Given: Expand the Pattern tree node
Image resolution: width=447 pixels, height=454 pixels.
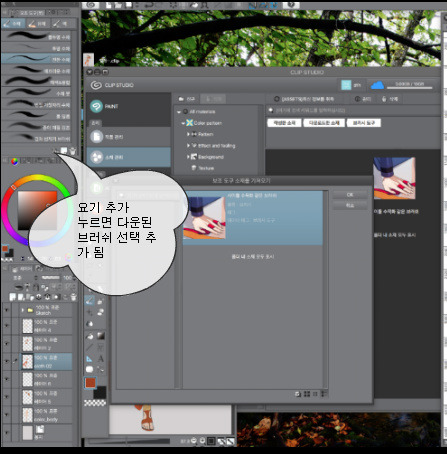Looking at the screenshot, I should click(188, 134).
